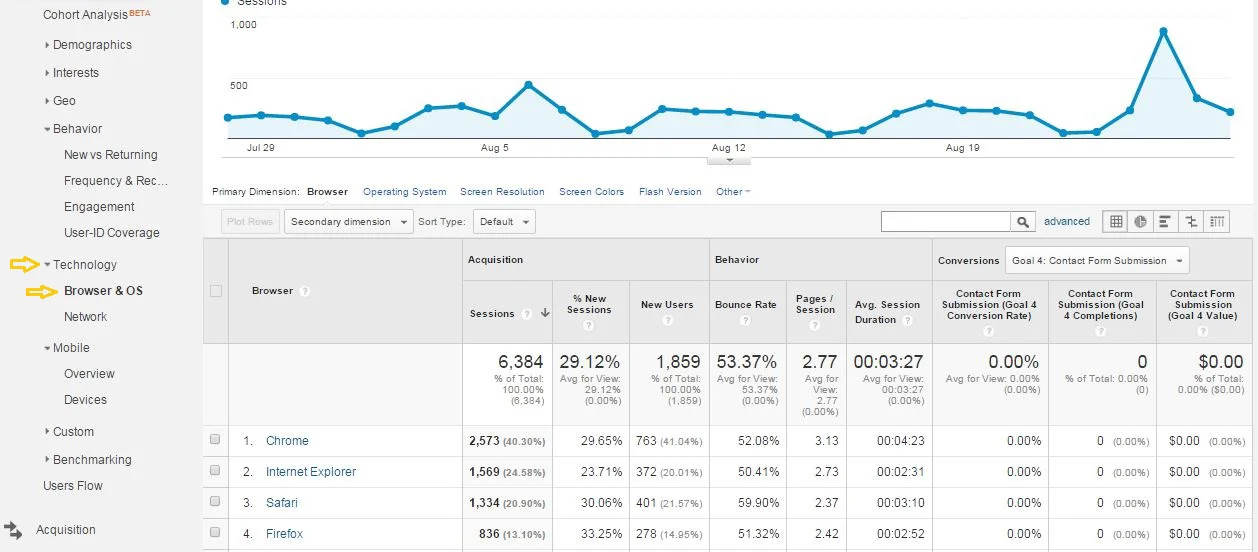The image size is (1258, 552).
Task: Select the pivot table view icon
Action: point(1217,222)
